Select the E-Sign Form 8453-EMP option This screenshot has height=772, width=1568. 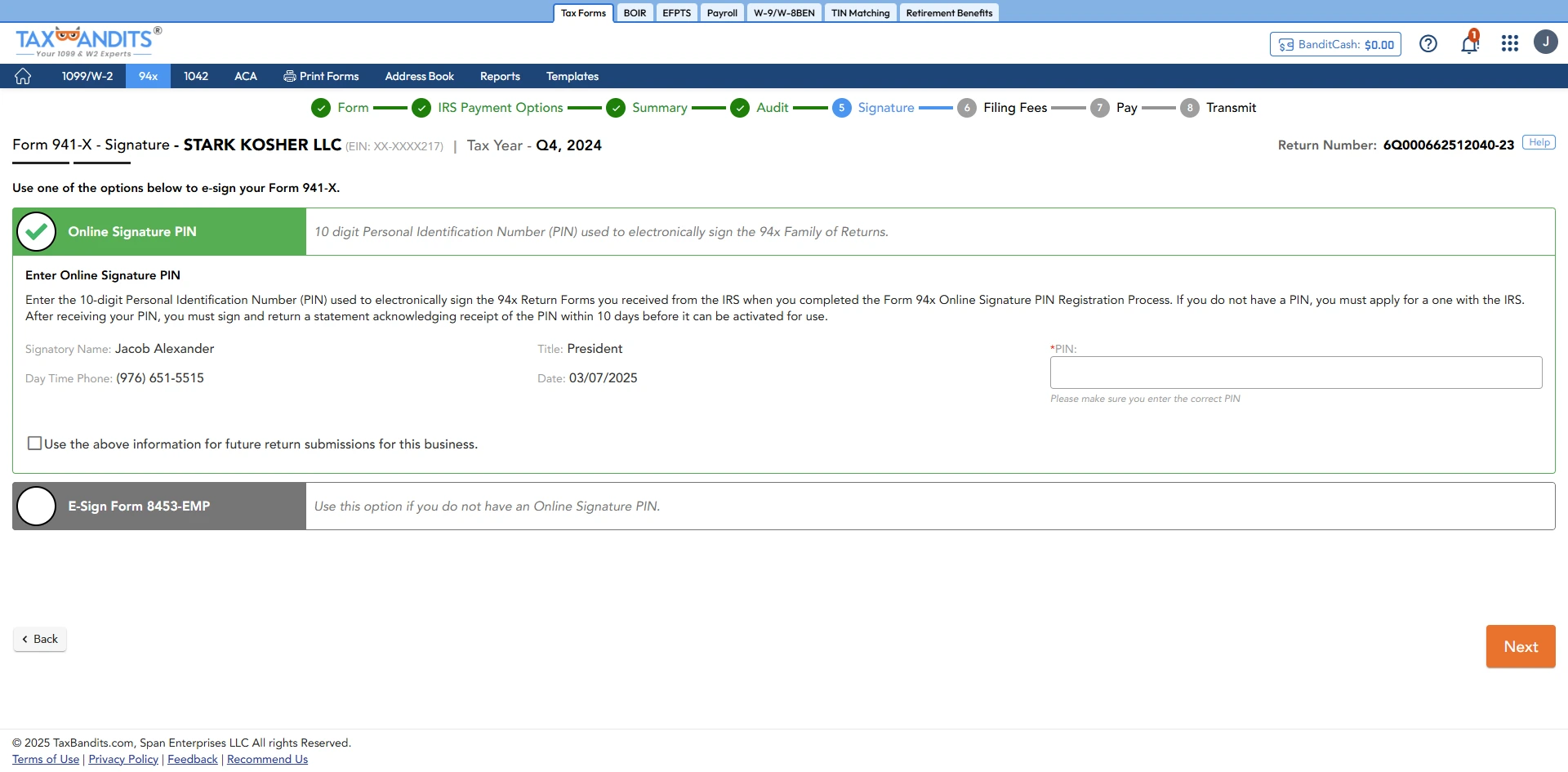(x=37, y=506)
